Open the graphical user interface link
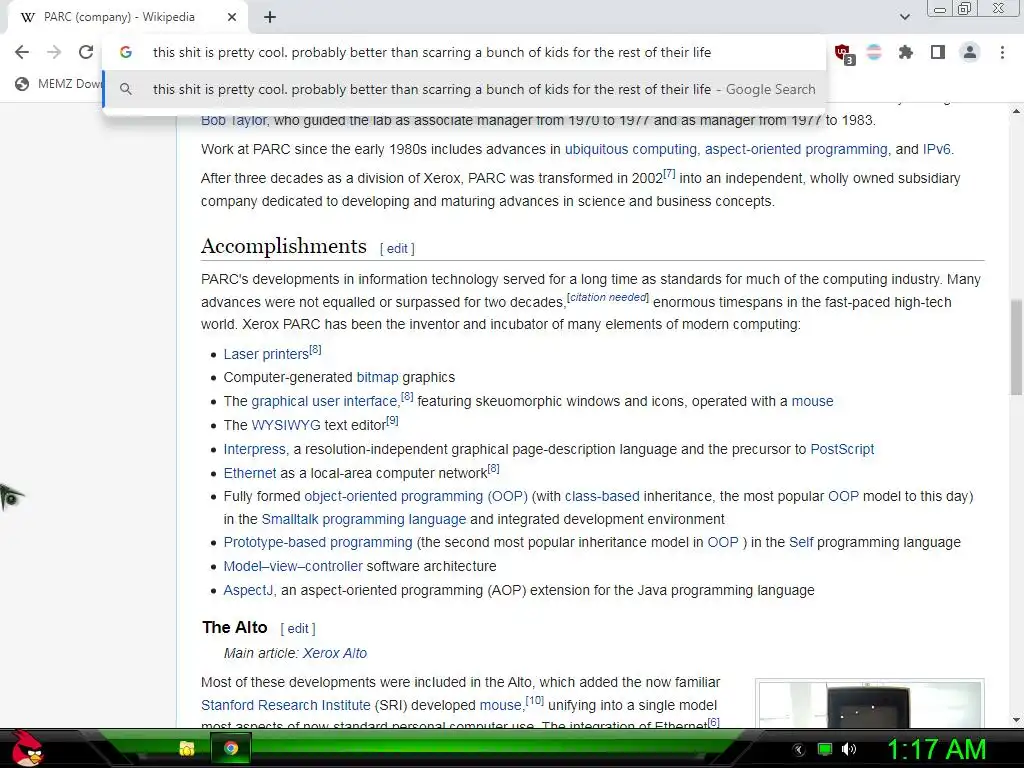This screenshot has width=1024, height=768. 325,401
